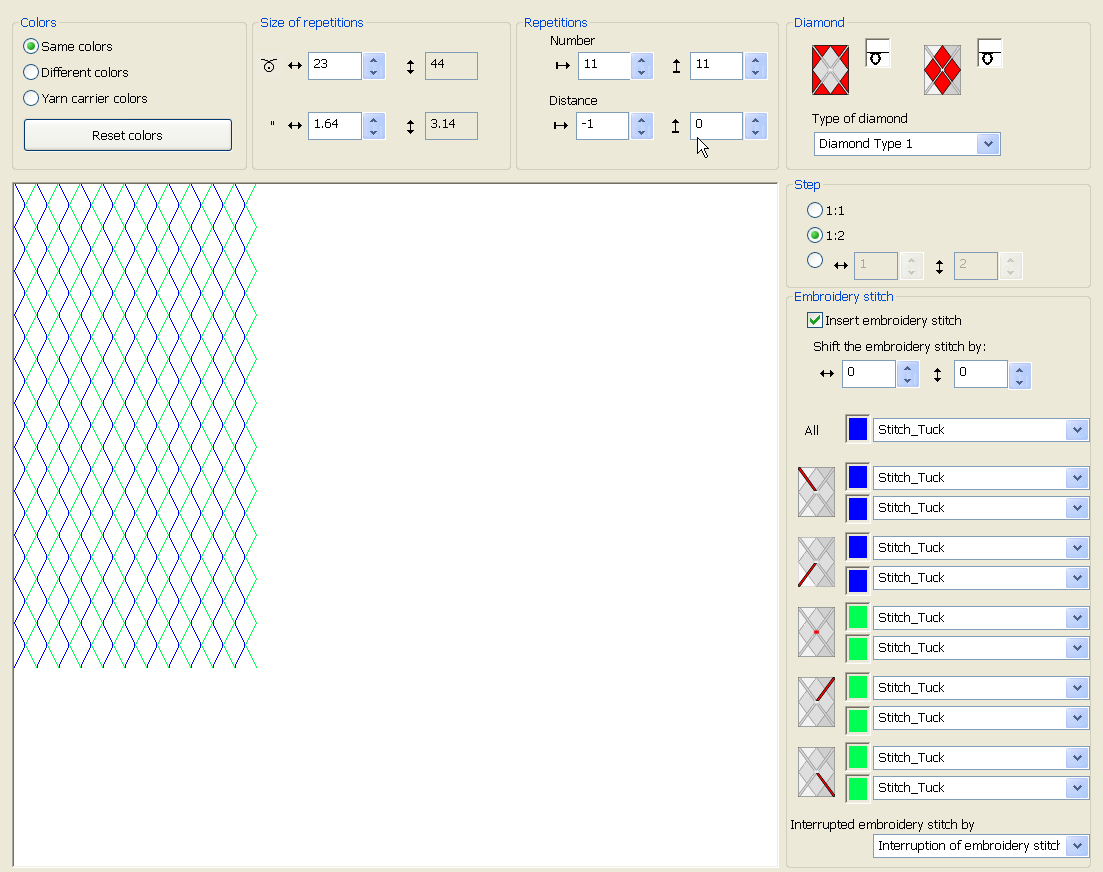Click the red-center inner diamond pattern icon
Image resolution: width=1103 pixels, height=872 pixels.
(x=942, y=70)
